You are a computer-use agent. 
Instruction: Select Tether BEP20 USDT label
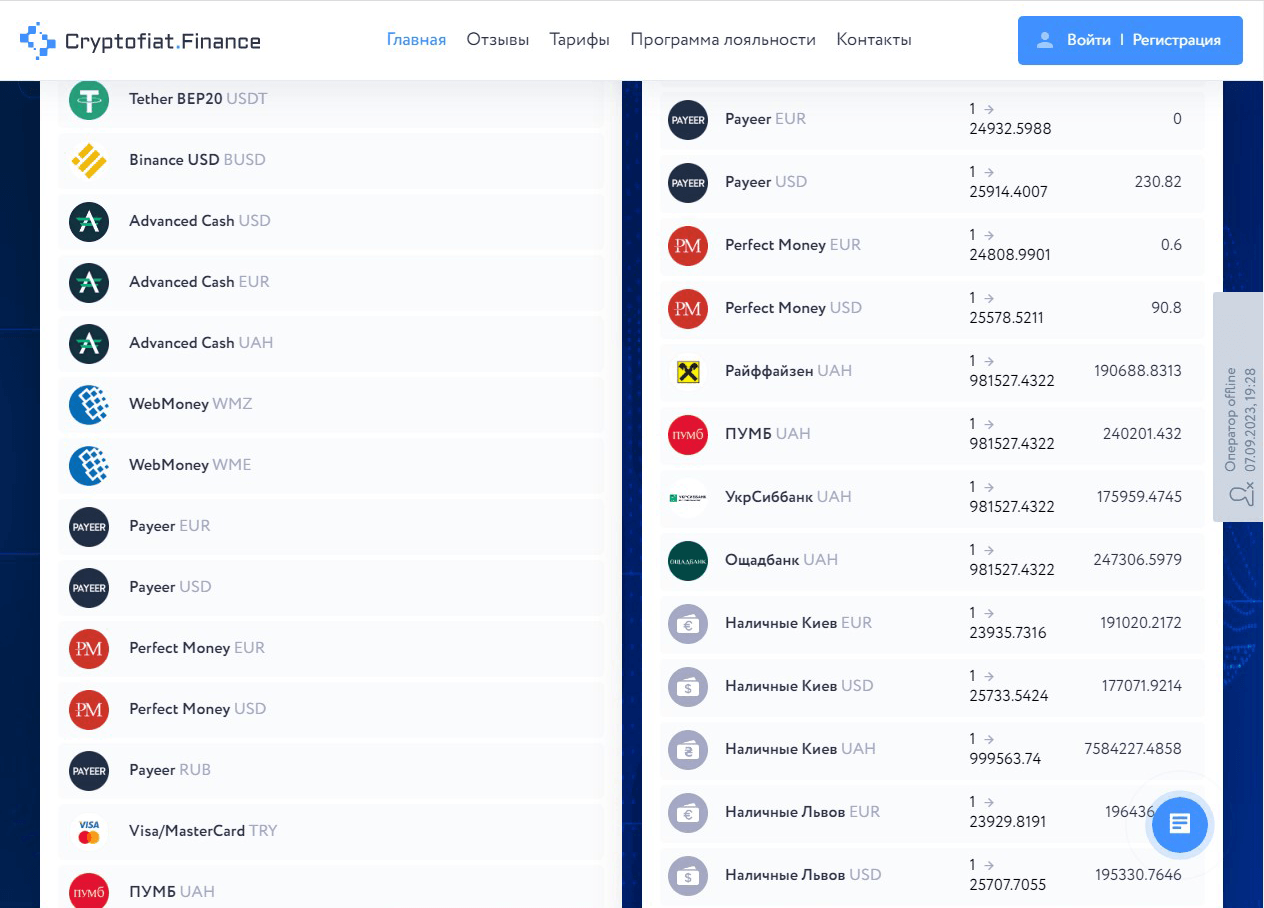pos(198,99)
